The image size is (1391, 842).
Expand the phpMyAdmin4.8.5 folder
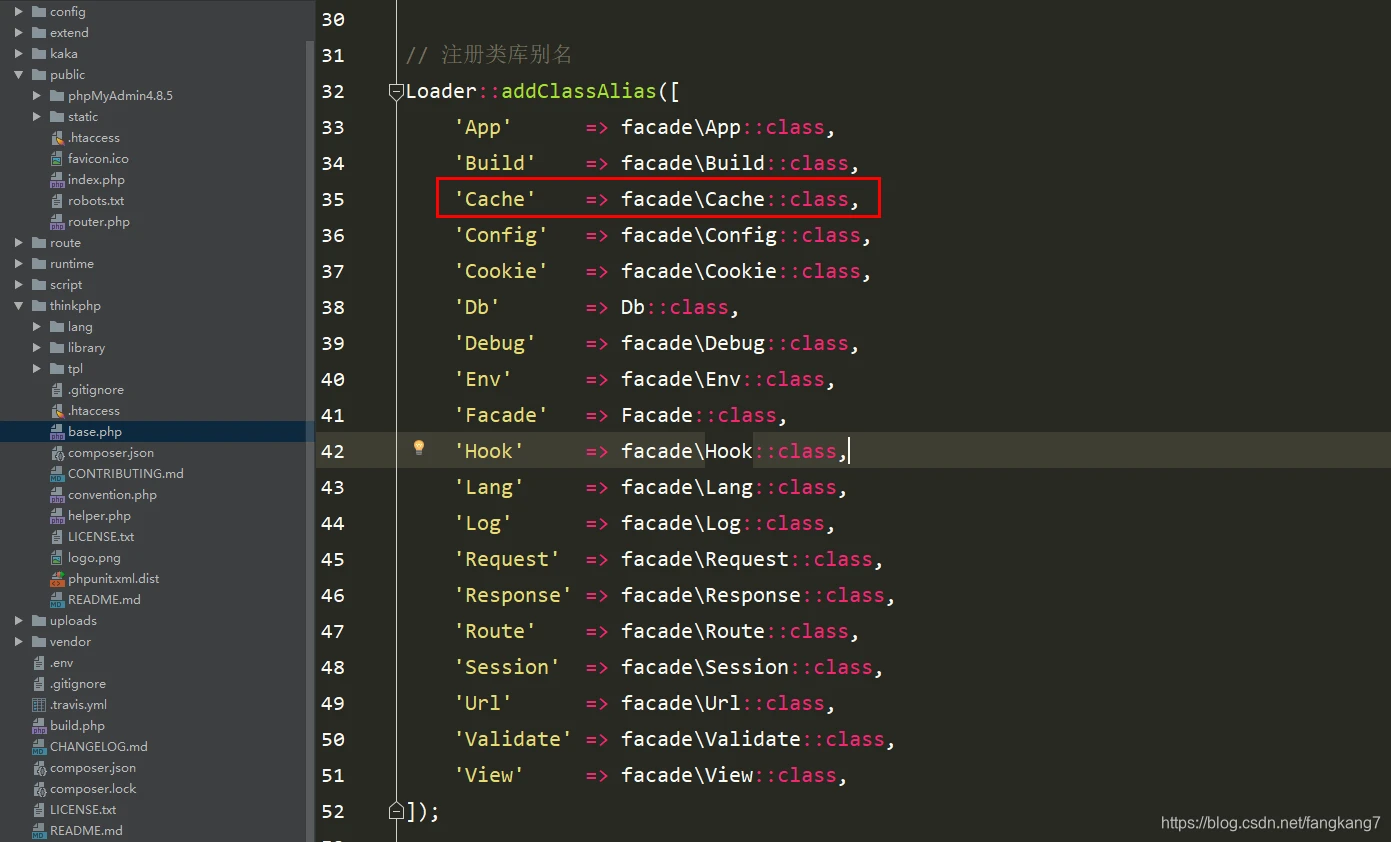37,96
